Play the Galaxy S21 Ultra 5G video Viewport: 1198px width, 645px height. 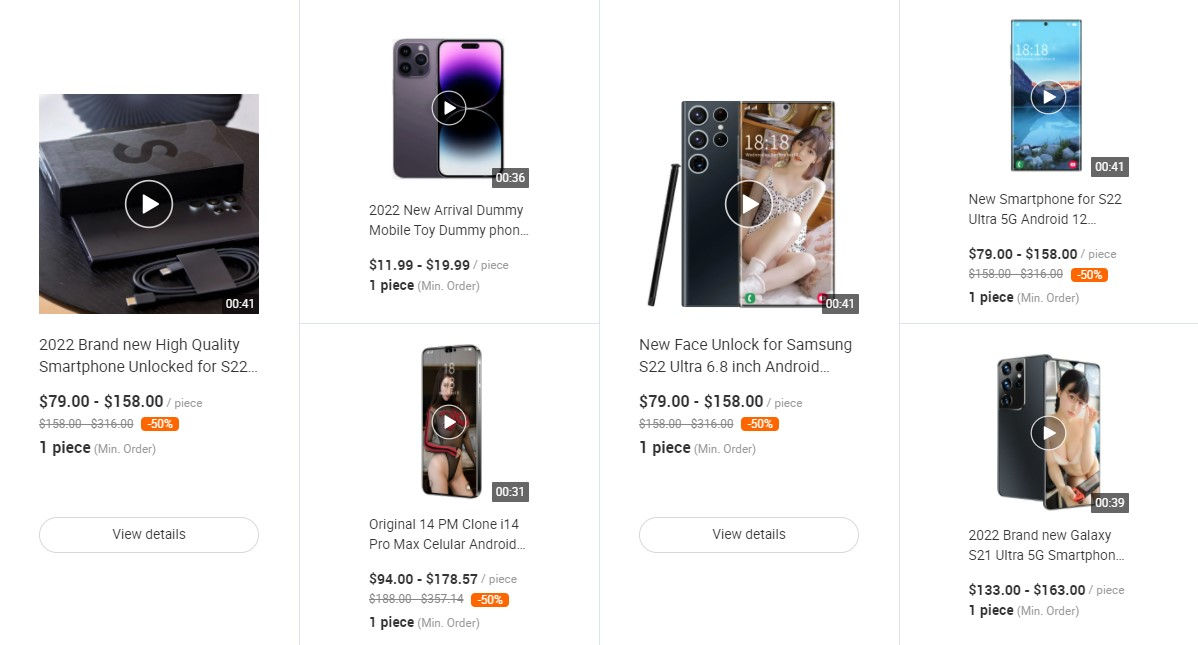click(1048, 432)
